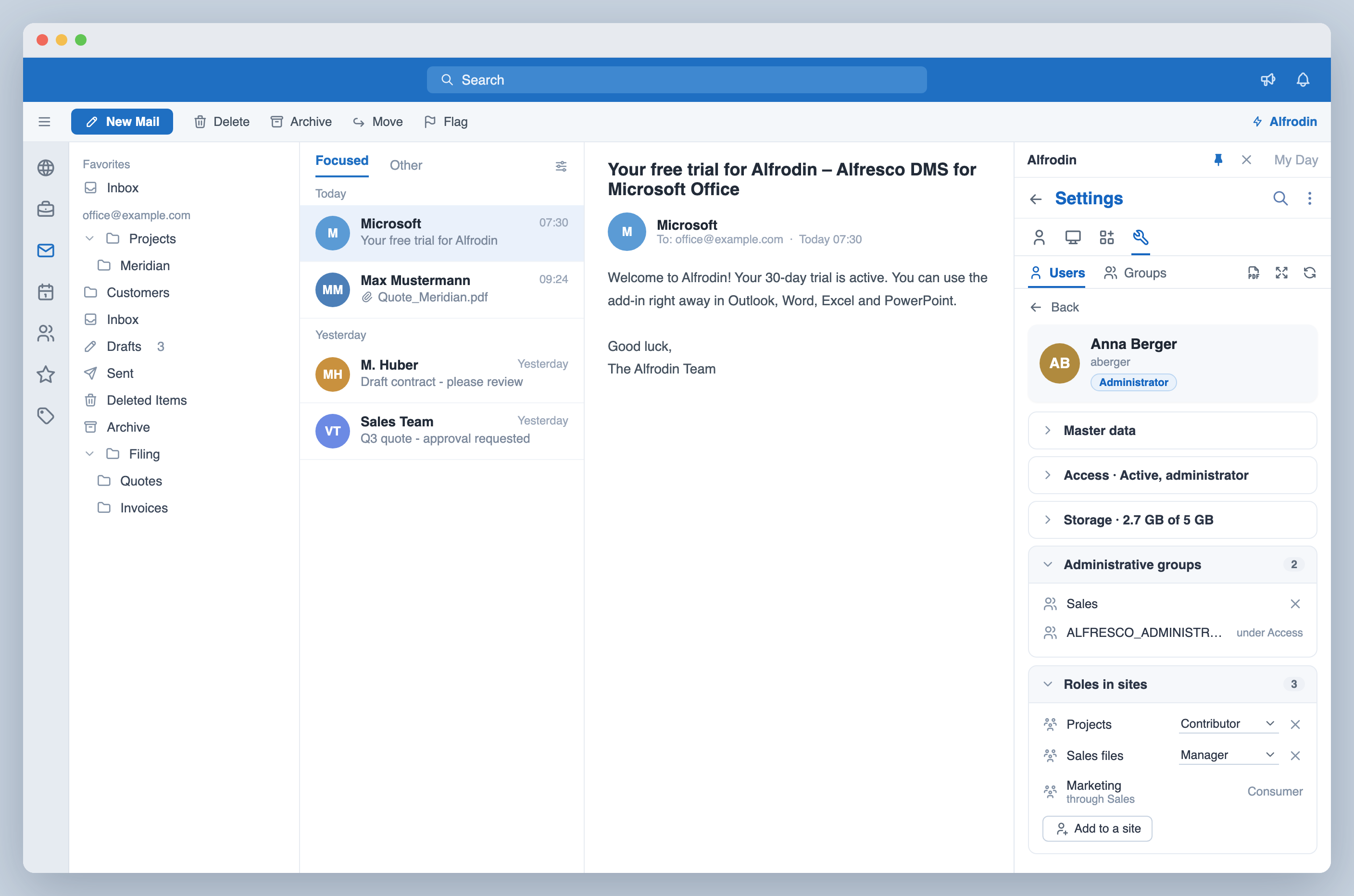Open the Meridian folder
This screenshot has width=1354, height=896.
pyautogui.click(x=134, y=266)
